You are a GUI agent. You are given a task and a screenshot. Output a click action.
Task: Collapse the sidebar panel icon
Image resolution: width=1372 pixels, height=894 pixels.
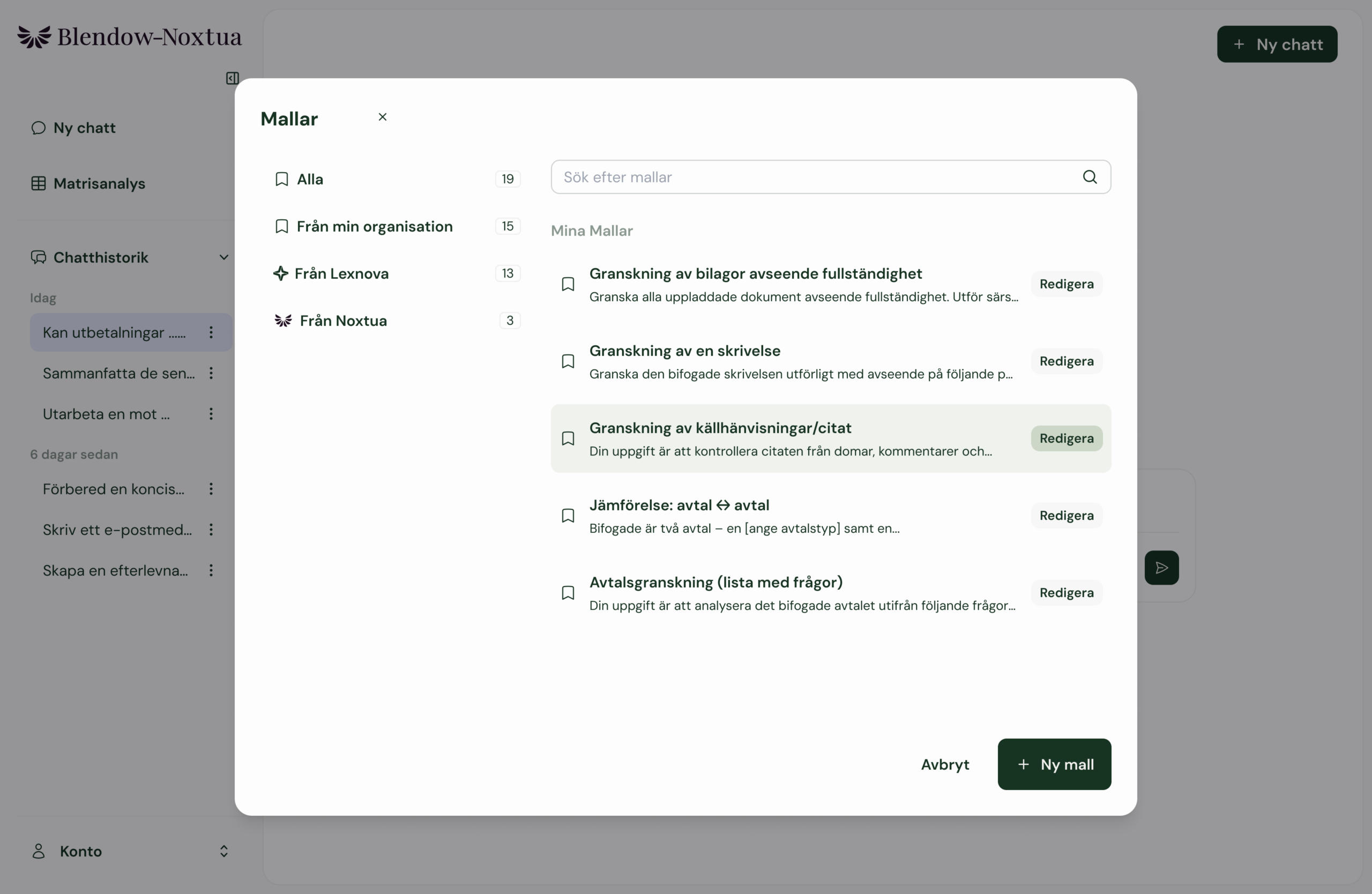[232, 78]
